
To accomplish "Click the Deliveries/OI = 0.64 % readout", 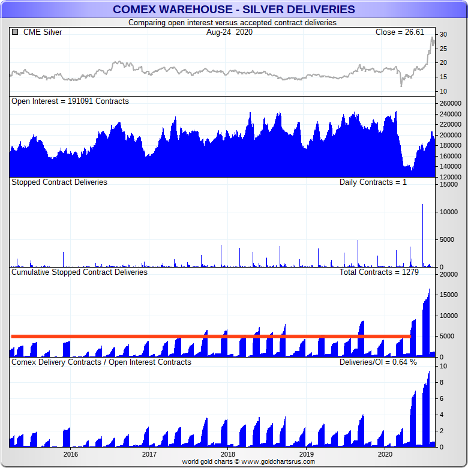I will 378,362.
